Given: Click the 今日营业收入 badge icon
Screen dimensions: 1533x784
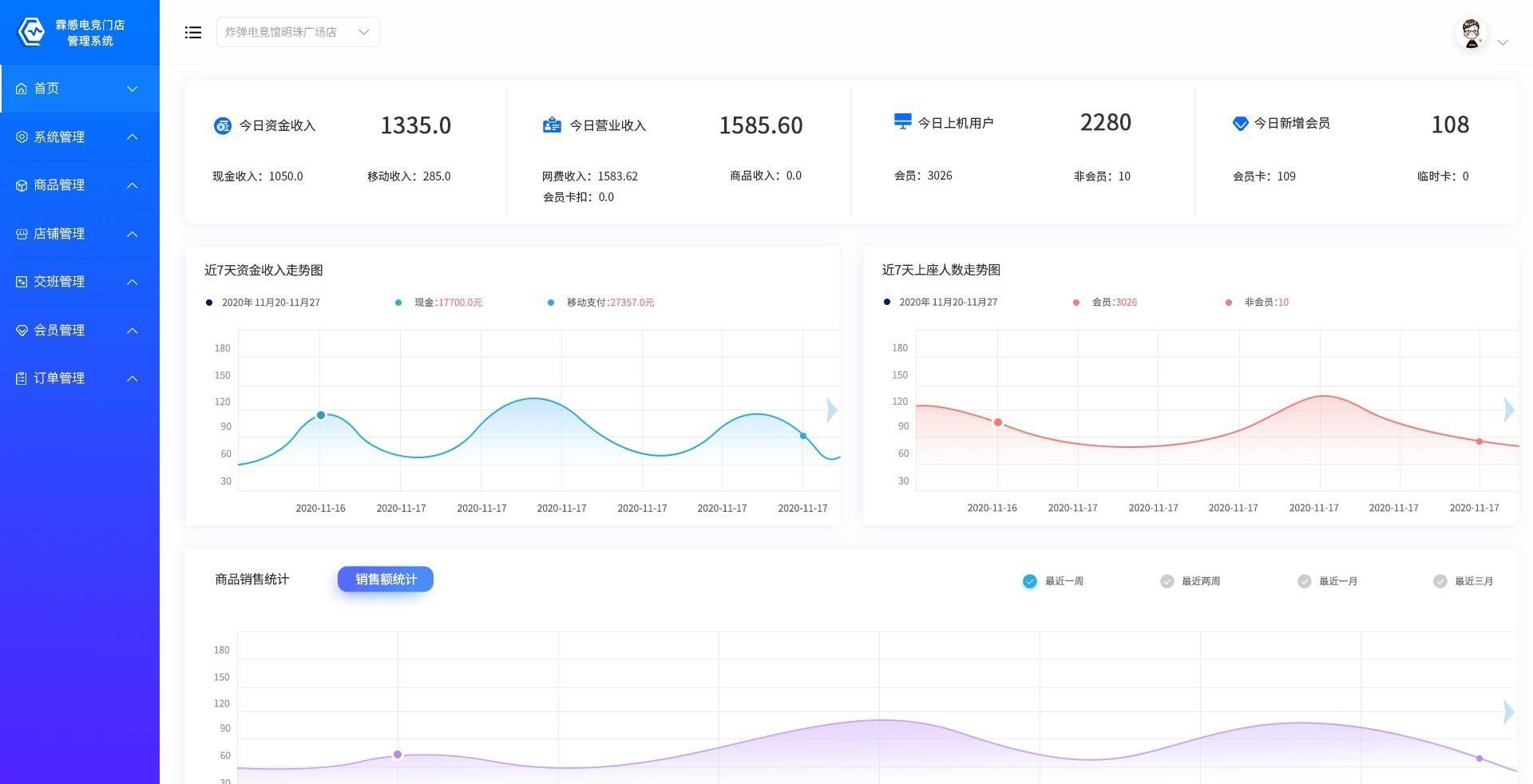Looking at the screenshot, I should 552,125.
